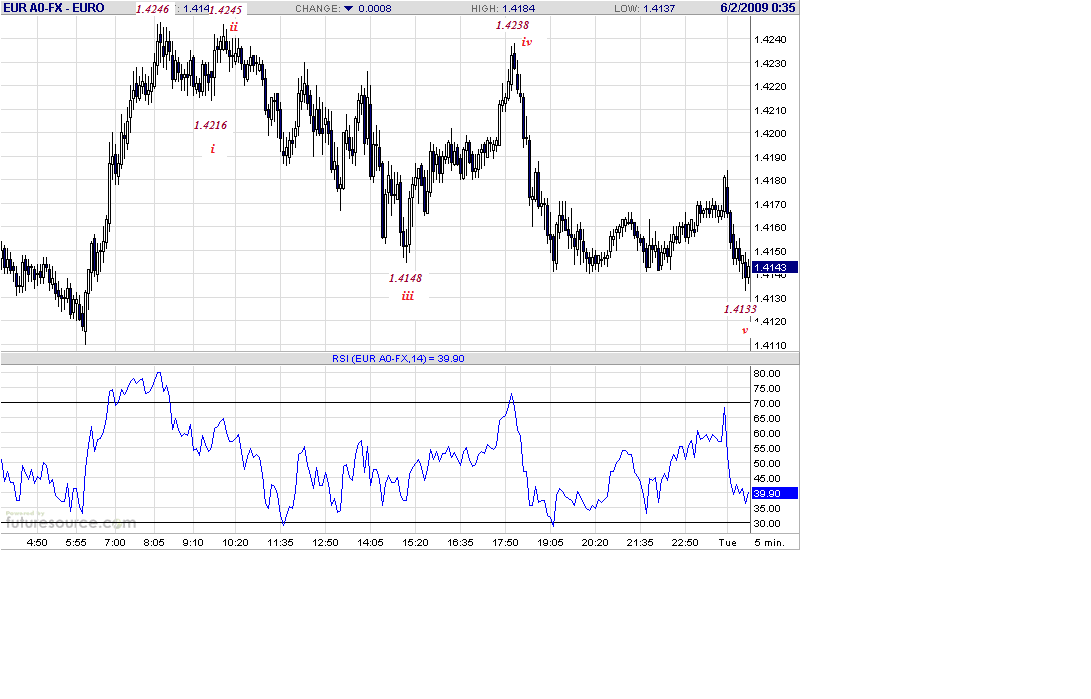The width and height of the screenshot is (1091, 699).
Task: Click the 1.4210 price axis label
Action: pos(770,111)
